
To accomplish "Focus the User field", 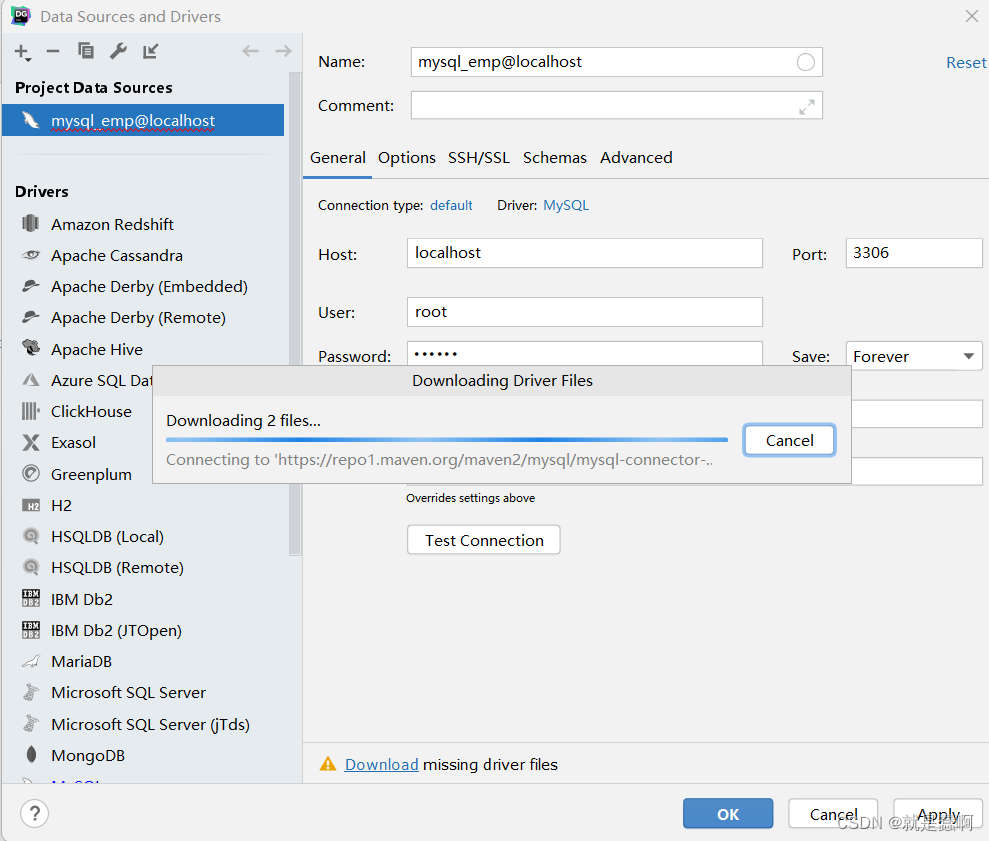I will pos(585,312).
